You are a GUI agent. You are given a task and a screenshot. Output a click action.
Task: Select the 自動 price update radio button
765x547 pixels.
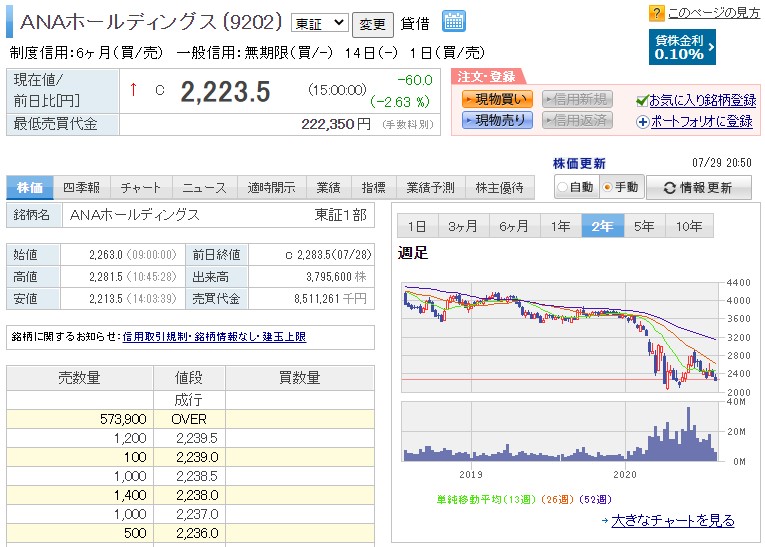pos(563,187)
